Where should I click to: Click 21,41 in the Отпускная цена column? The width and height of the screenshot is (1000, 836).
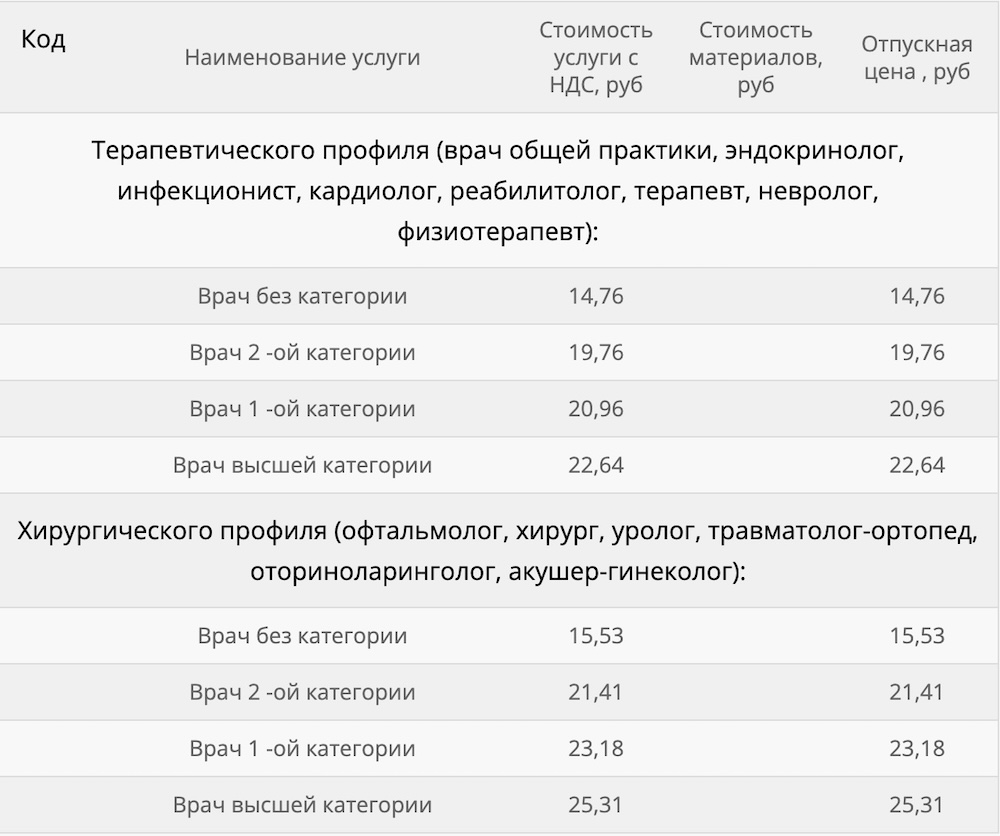click(x=917, y=692)
